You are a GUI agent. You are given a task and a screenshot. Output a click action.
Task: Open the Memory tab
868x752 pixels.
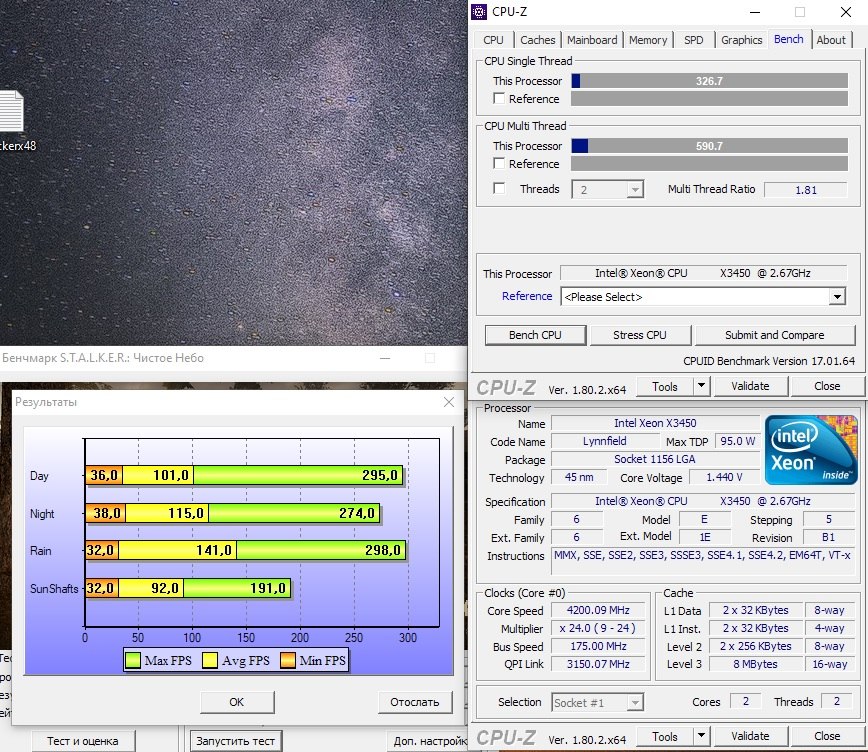coord(648,40)
